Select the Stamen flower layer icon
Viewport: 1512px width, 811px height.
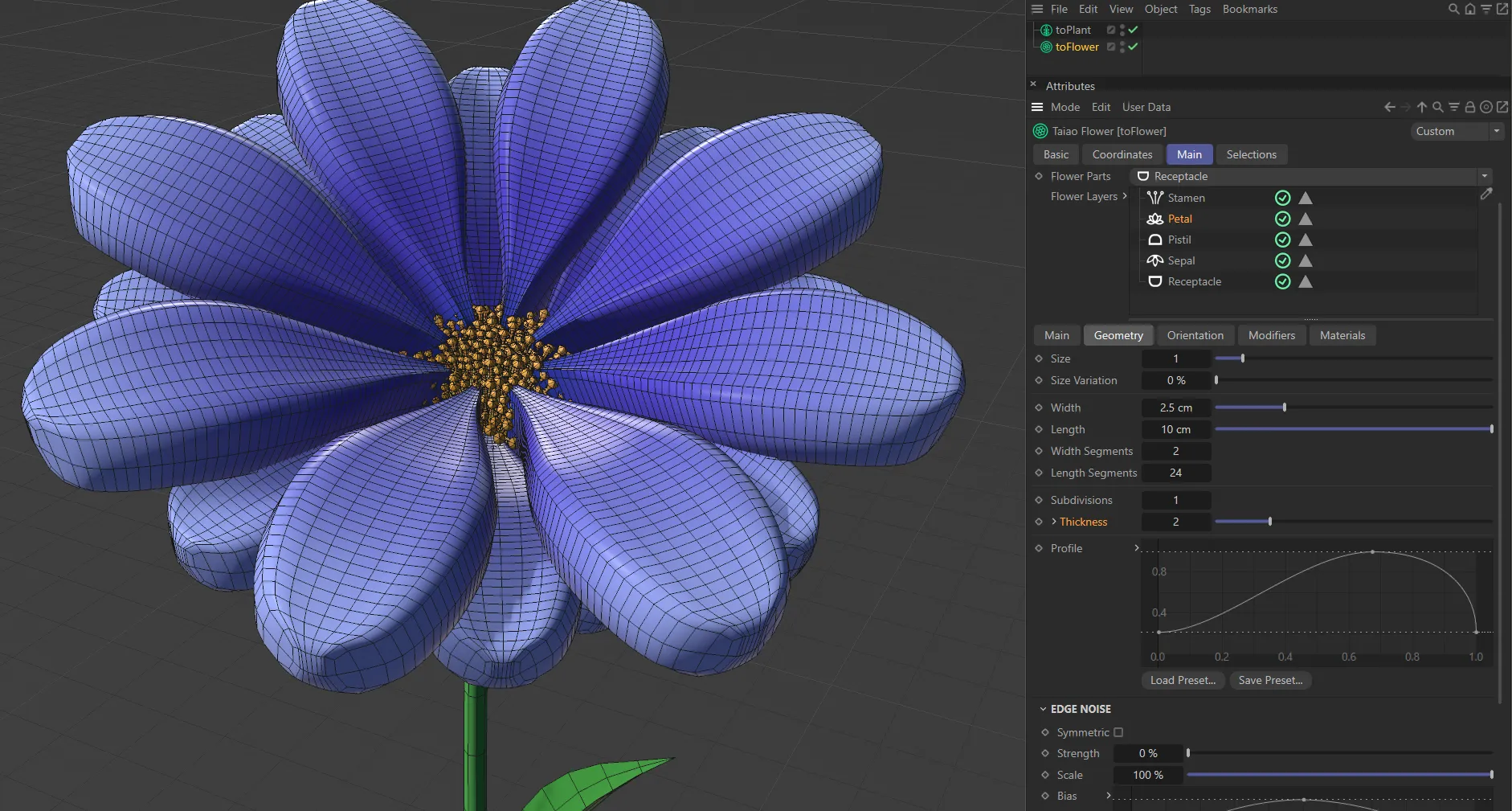click(1154, 198)
